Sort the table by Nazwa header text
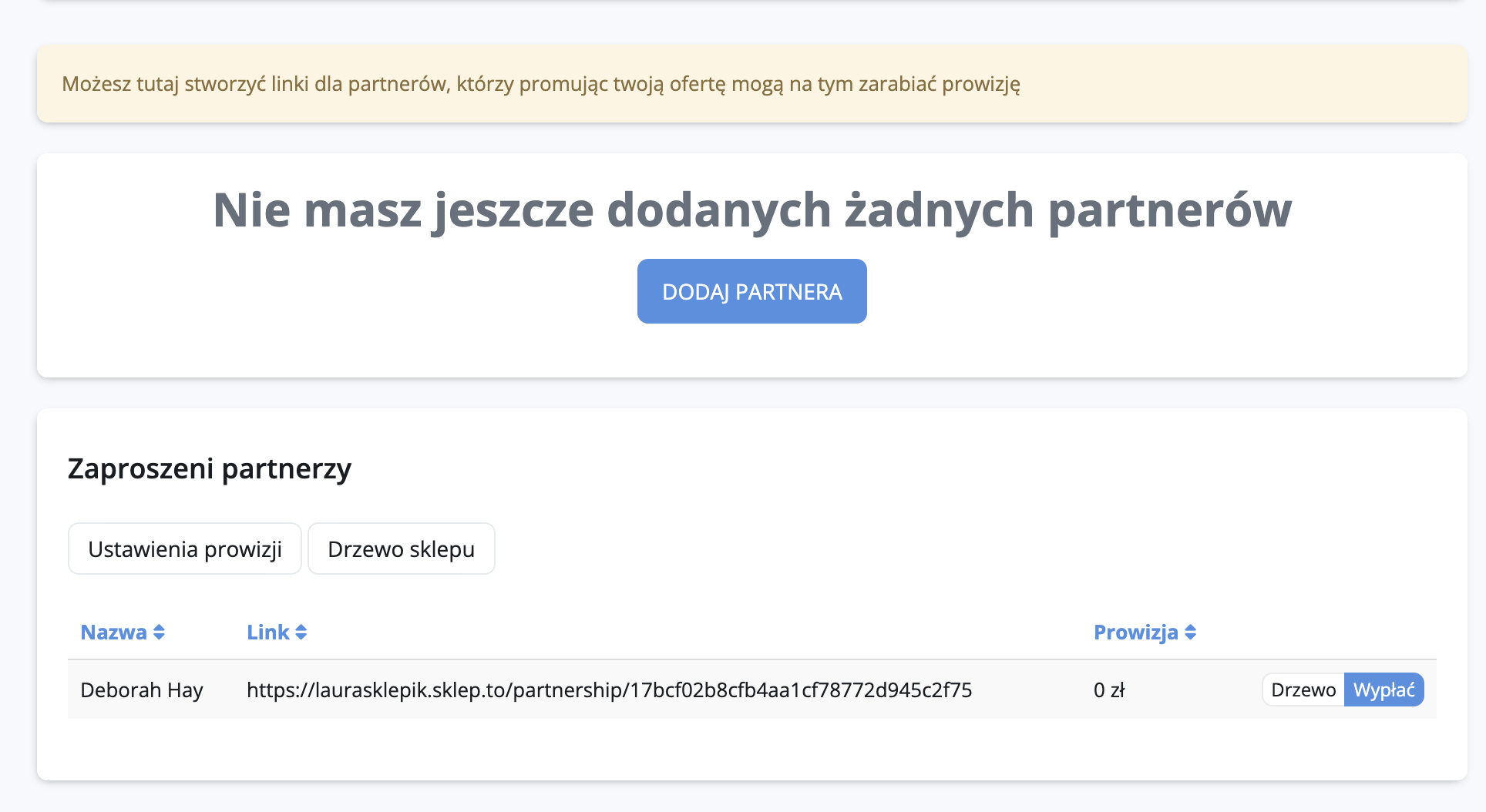 [x=113, y=632]
